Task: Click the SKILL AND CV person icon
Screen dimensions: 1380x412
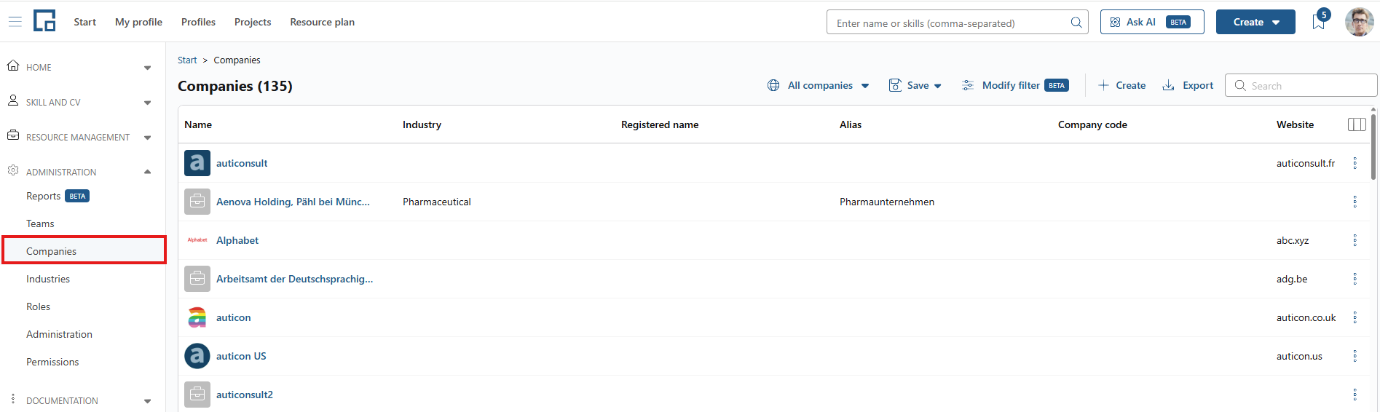Action: point(13,101)
